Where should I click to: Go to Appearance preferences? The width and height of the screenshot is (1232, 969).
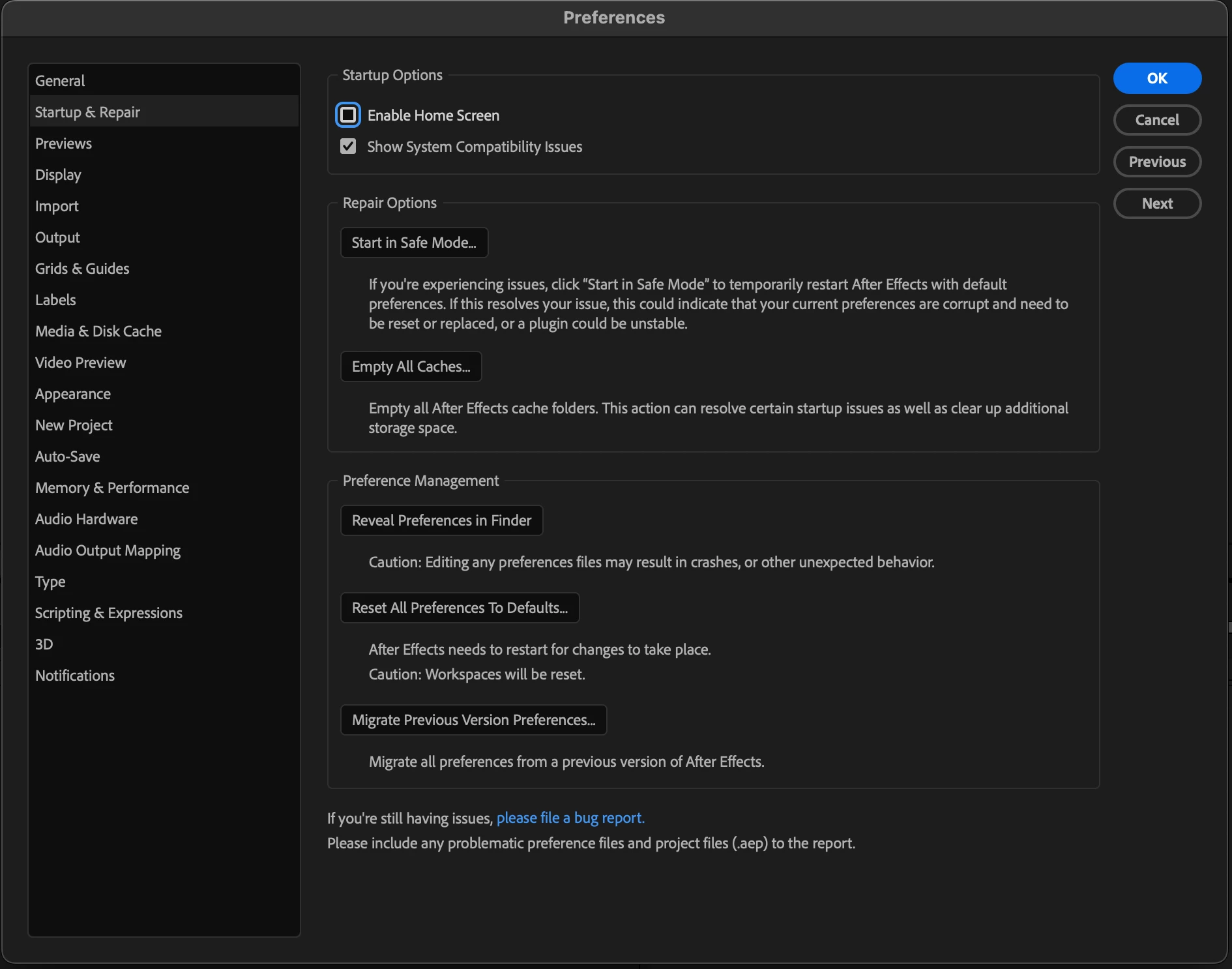(164, 394)
